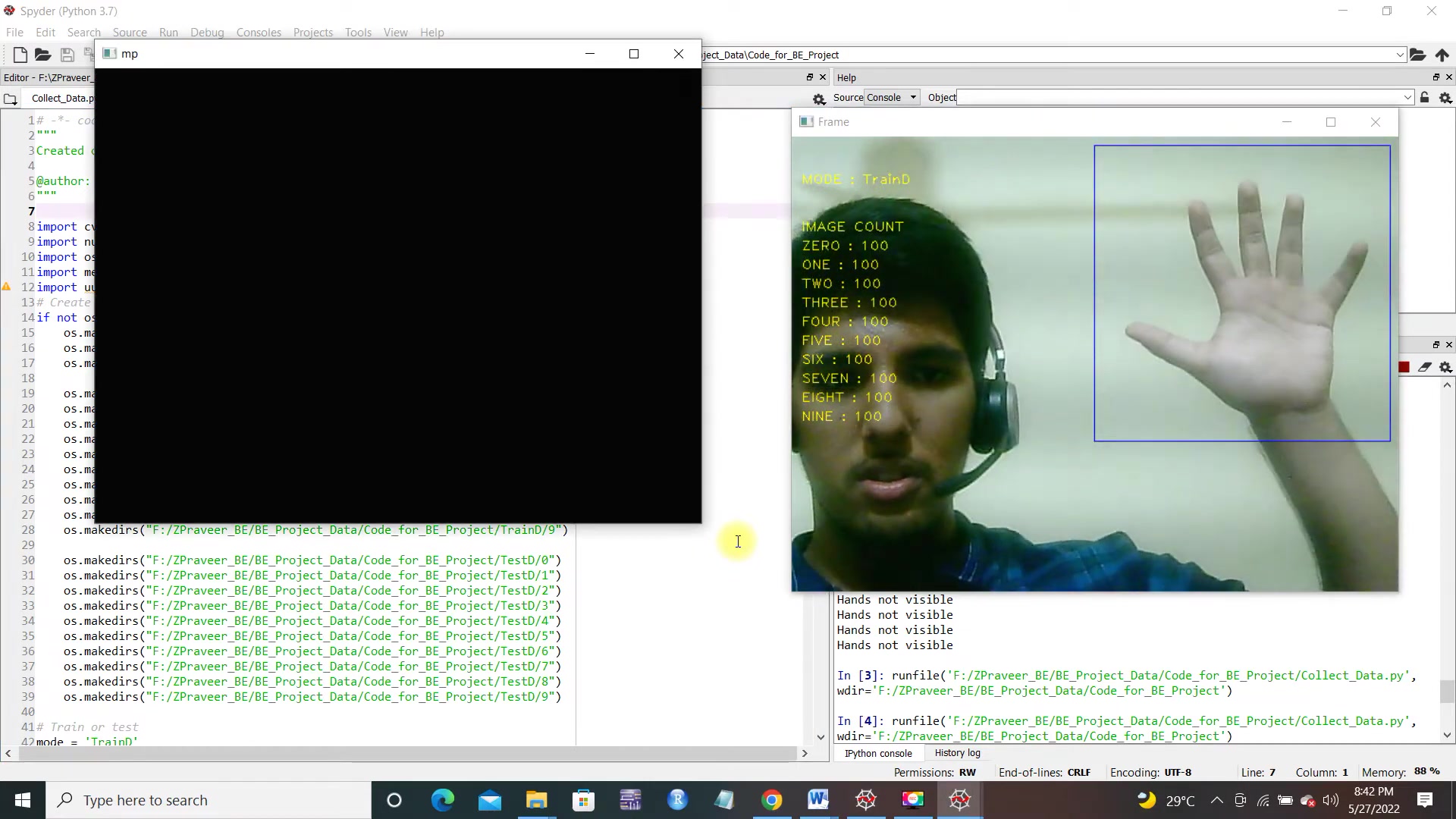
Task: Open Microsoft Word from the taskbar
Action: (x=817, y=800)
